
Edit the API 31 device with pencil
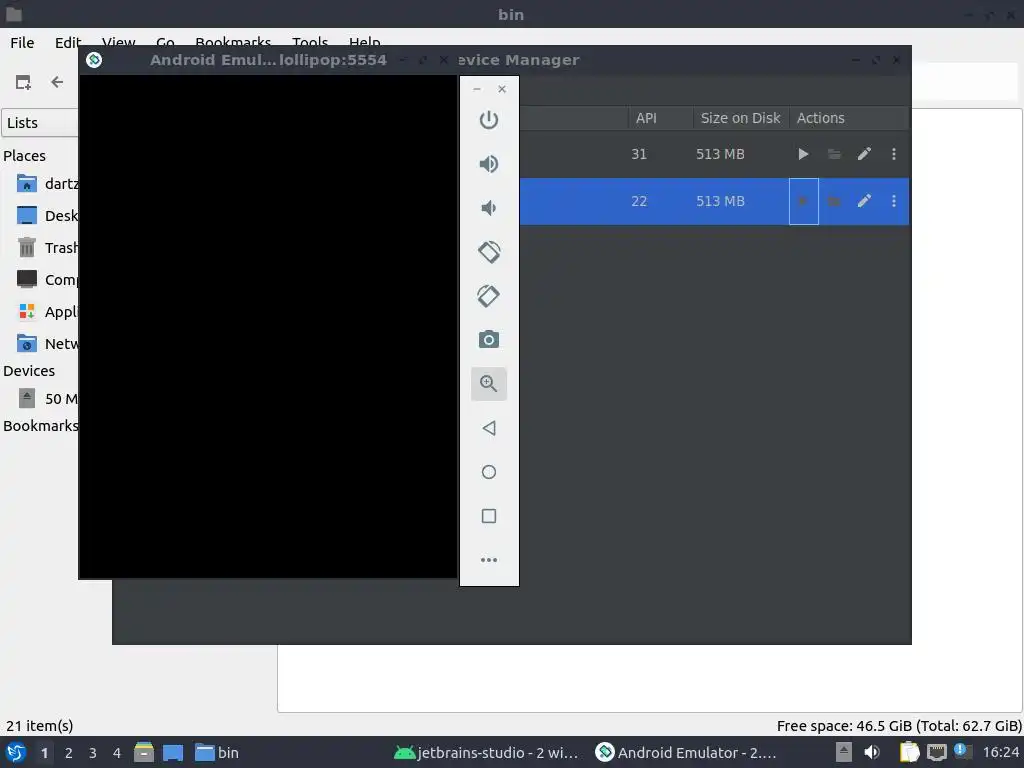(x=864, y=154)
